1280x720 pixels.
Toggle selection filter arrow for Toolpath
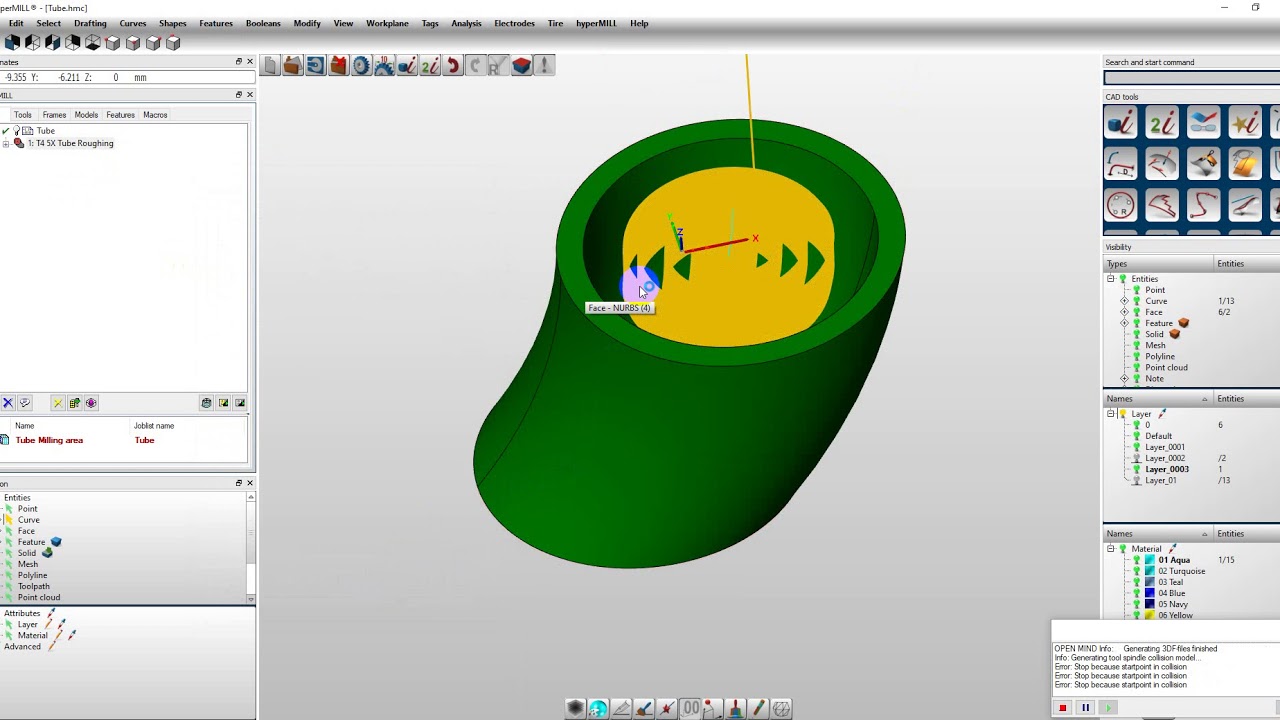click(10, 586)
